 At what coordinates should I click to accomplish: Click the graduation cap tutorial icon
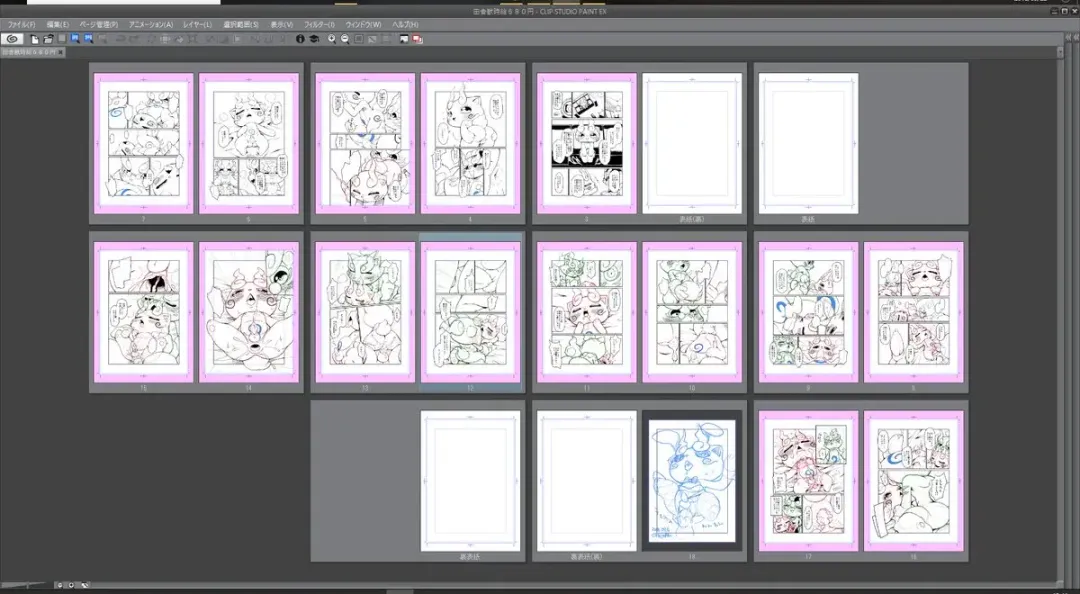(x=313, y=39)
